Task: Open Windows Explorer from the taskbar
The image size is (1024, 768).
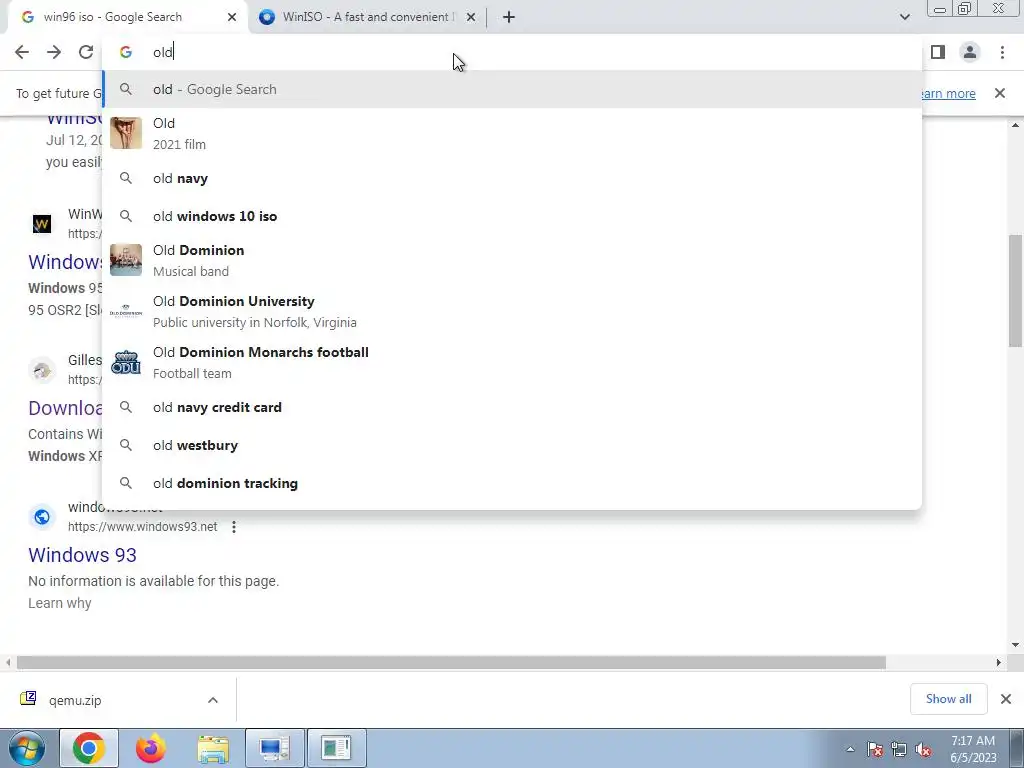Action: [213, 748]
